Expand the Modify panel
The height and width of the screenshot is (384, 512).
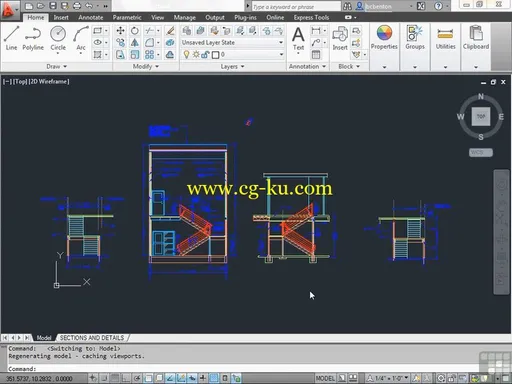146,66
